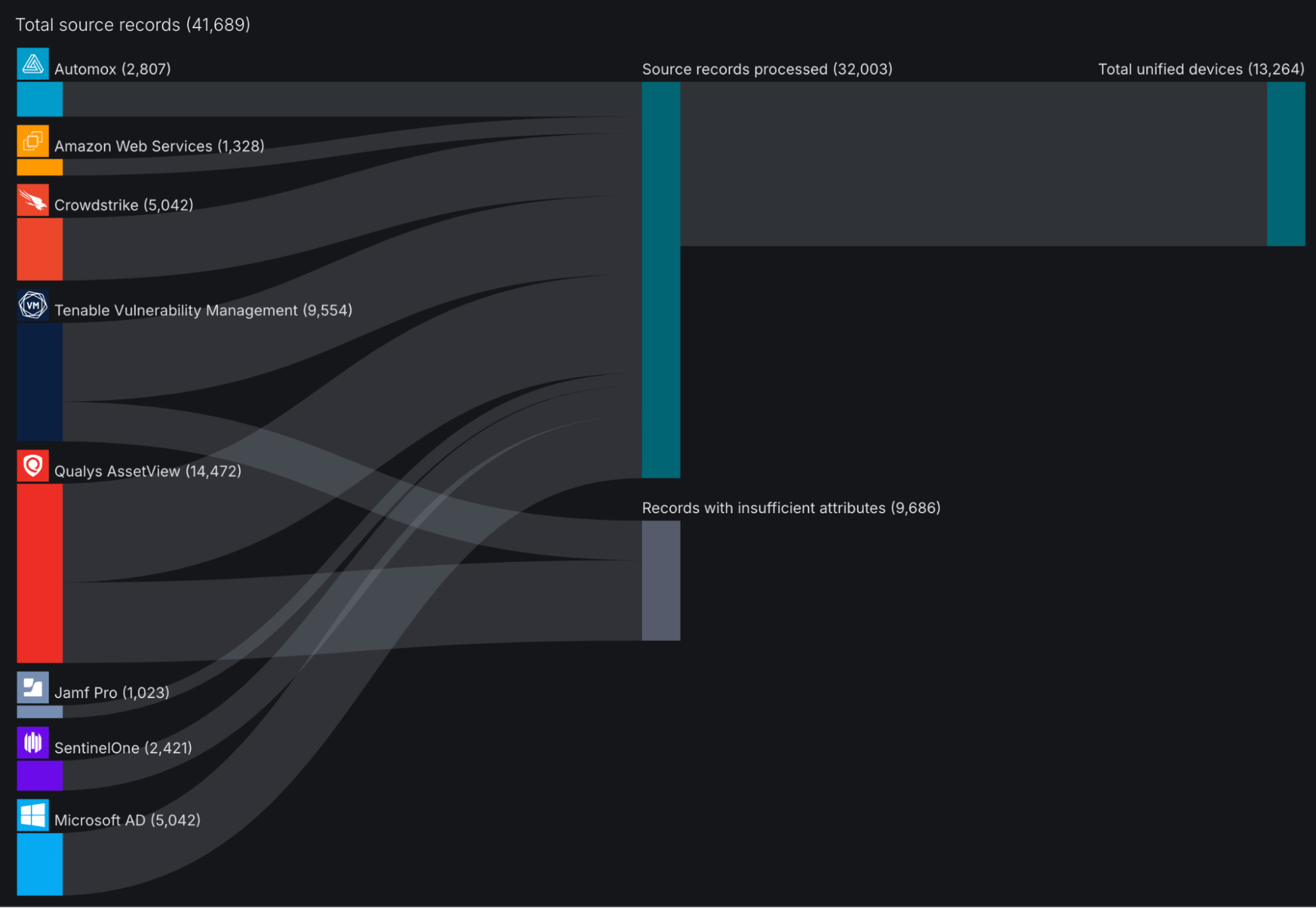Viewport: 1316px width, 908px height.
Task: Select the Microsoft AD Windows icon
Action: [x=32, y=815]
